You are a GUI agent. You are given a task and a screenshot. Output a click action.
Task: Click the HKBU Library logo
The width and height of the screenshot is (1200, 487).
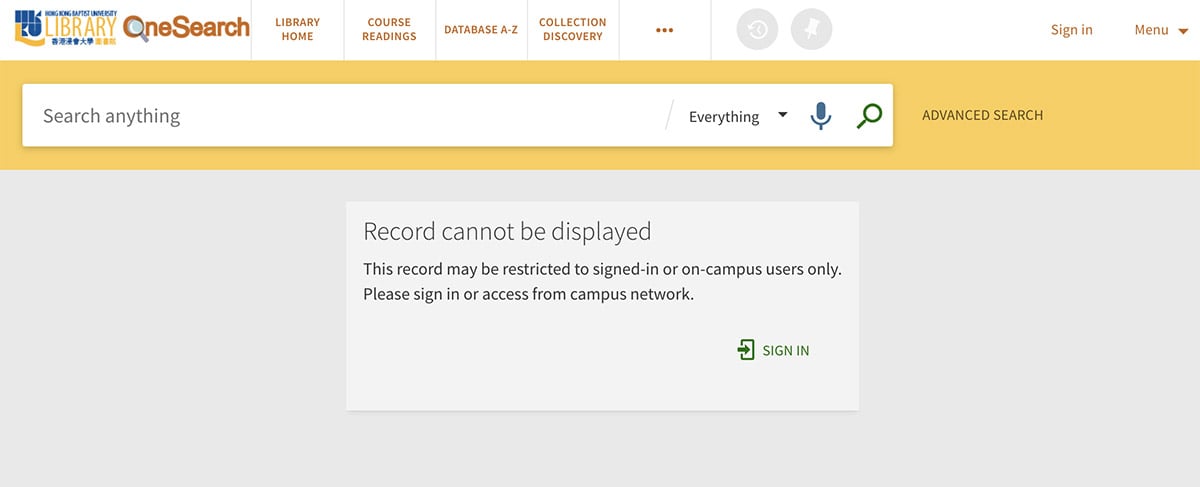coord(65,28)
